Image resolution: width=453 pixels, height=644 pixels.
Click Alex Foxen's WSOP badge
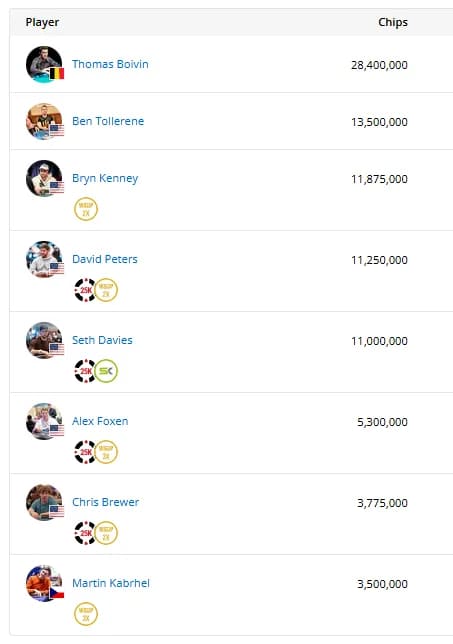pos(106,452)
